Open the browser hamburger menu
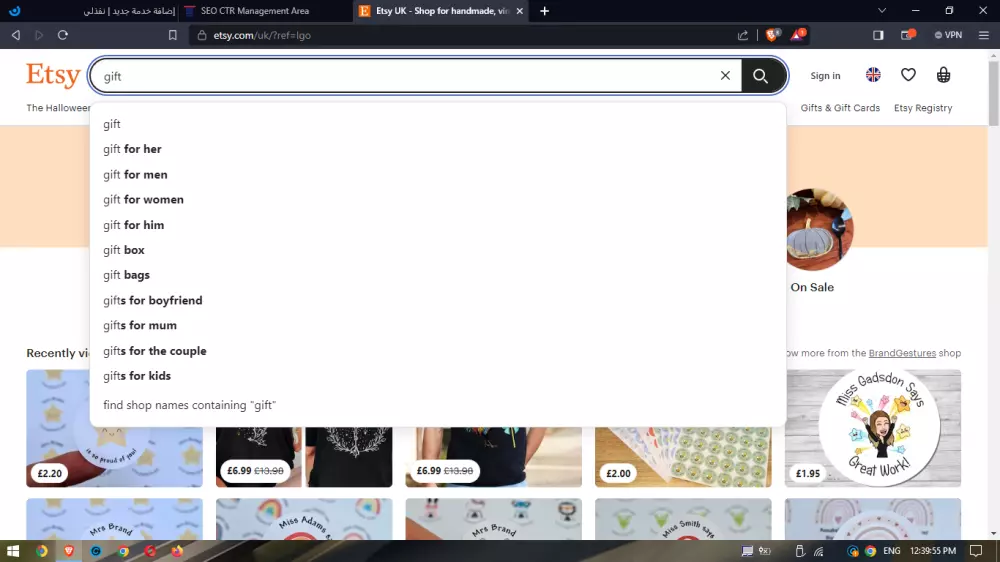Image resolution: width=1000 pixels, height=562 pixels. click(983, 35)
